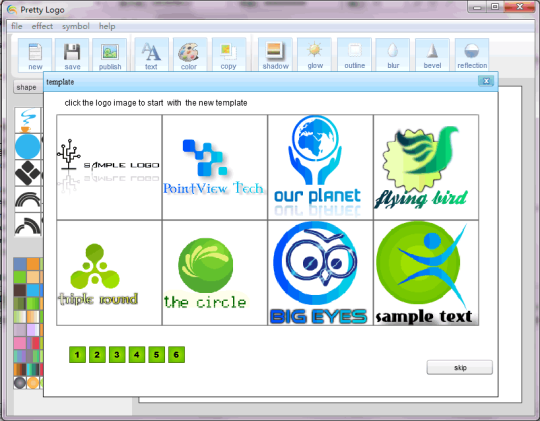
Task: Open the symbol menu
Action: [x=76, y=26]
